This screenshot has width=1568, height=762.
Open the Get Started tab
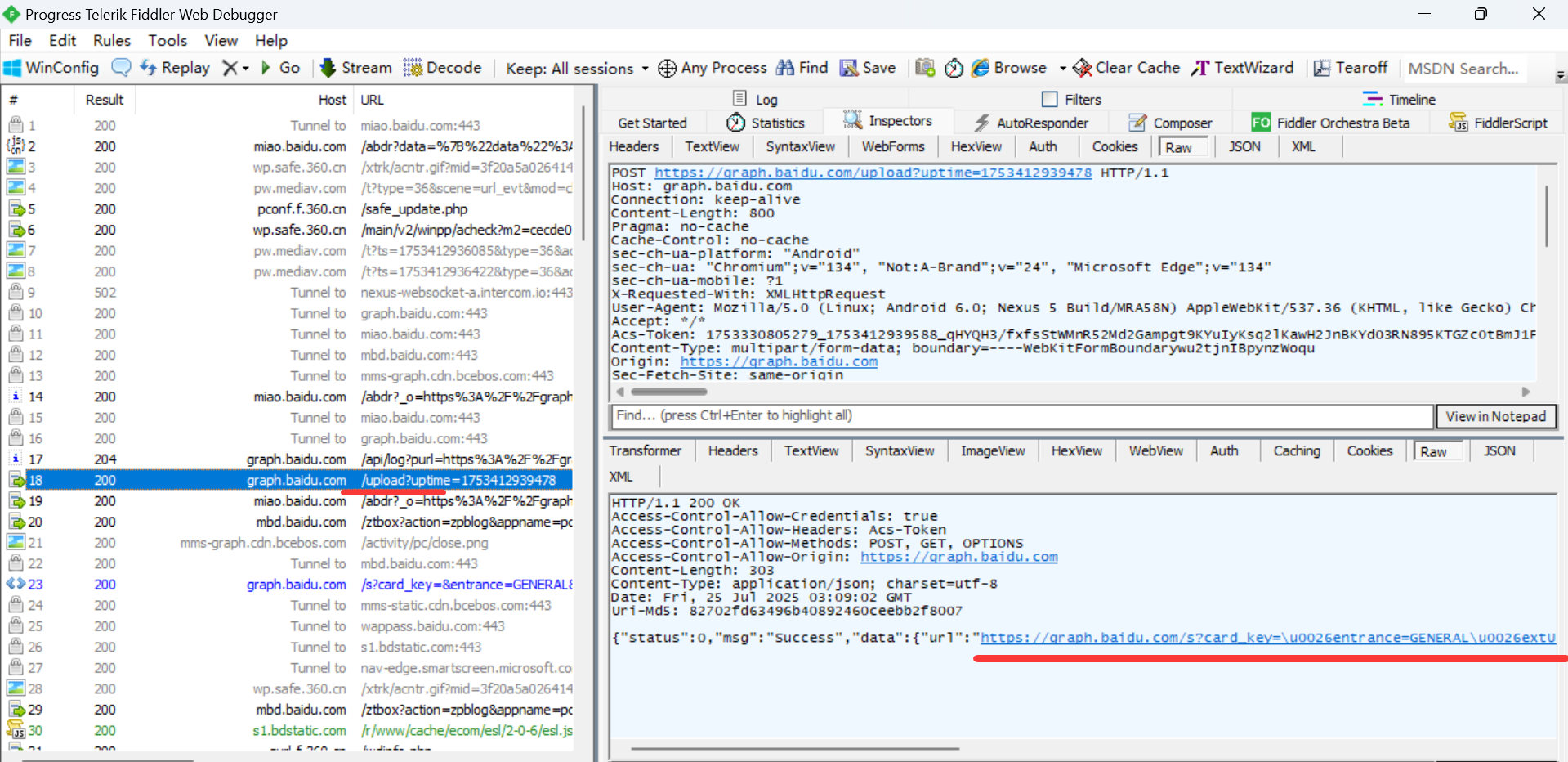click(x=652, y=123)
